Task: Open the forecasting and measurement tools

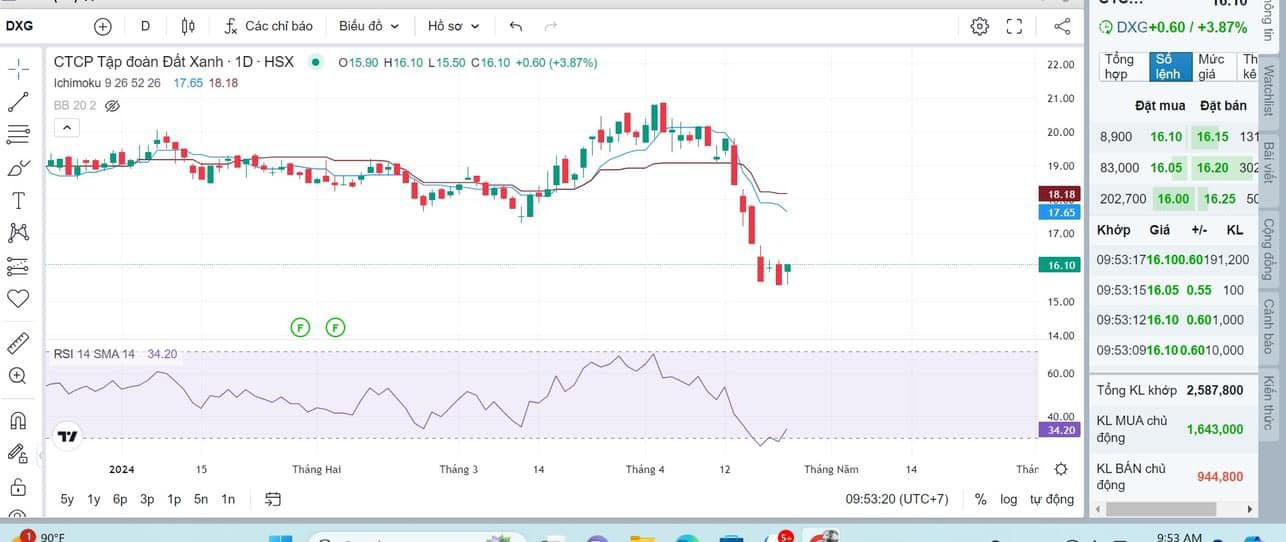Action: 18,266
